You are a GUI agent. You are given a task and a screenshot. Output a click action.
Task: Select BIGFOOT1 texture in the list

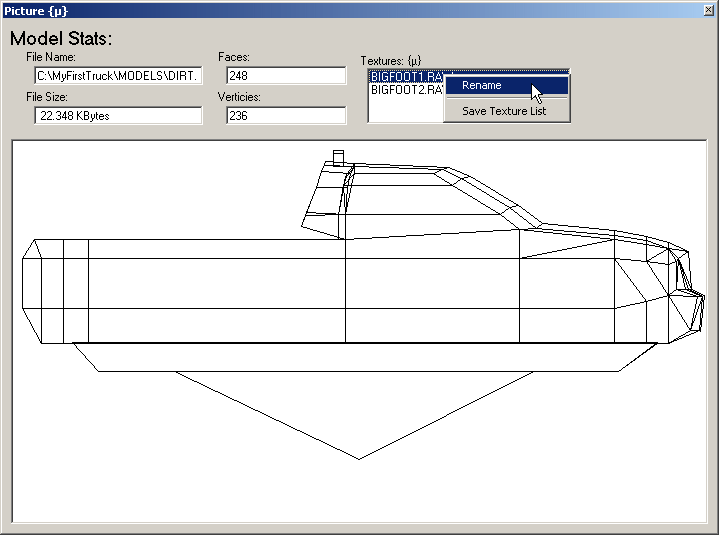(405, 76)
